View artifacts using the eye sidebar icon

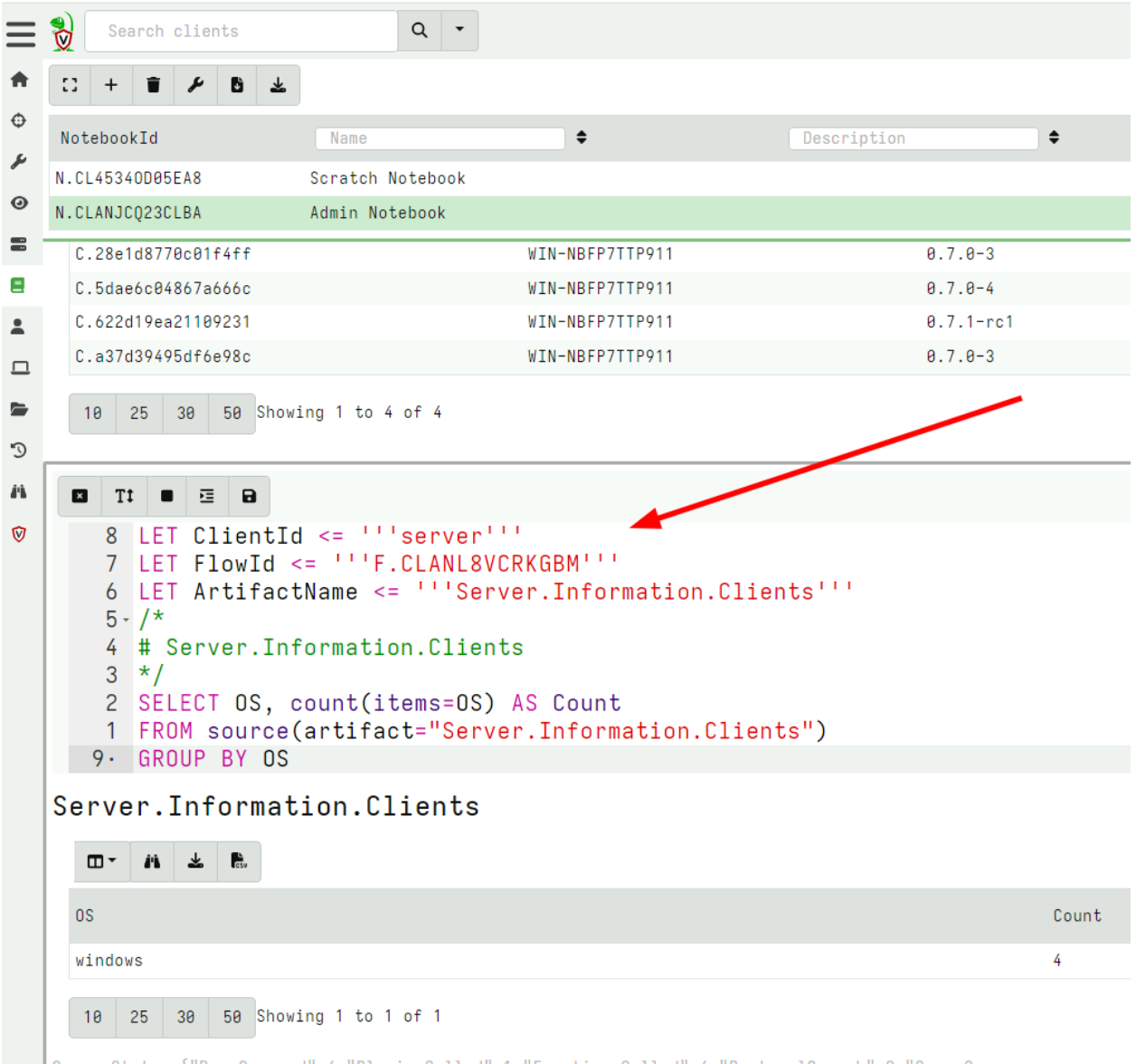coord(19,204)
